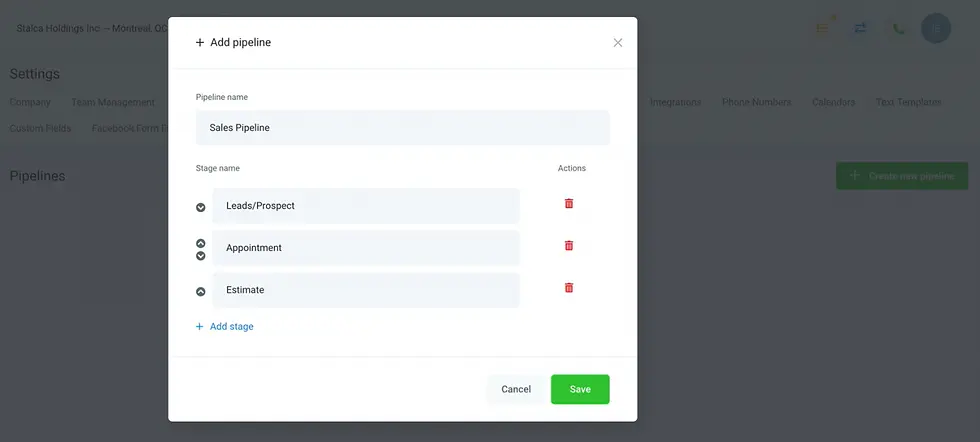Image resolution: width=980 pixels, height=442 pixels.
Task: Move Appointment stage up
Action: tap(201, 243)
